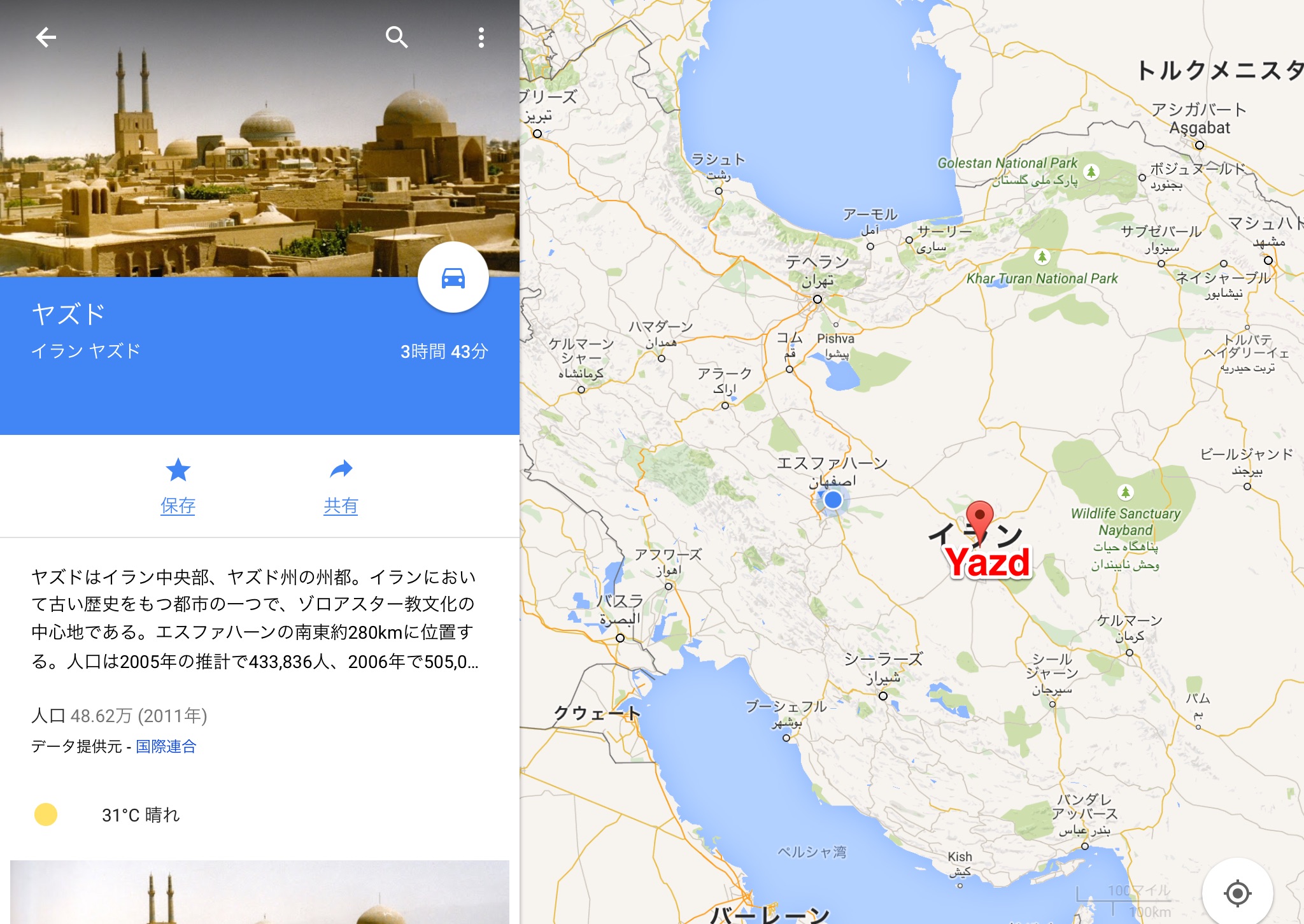The image size is (1304, 924).
Task: Tap the blue current location dot
Action: click(x=833, y=500)
